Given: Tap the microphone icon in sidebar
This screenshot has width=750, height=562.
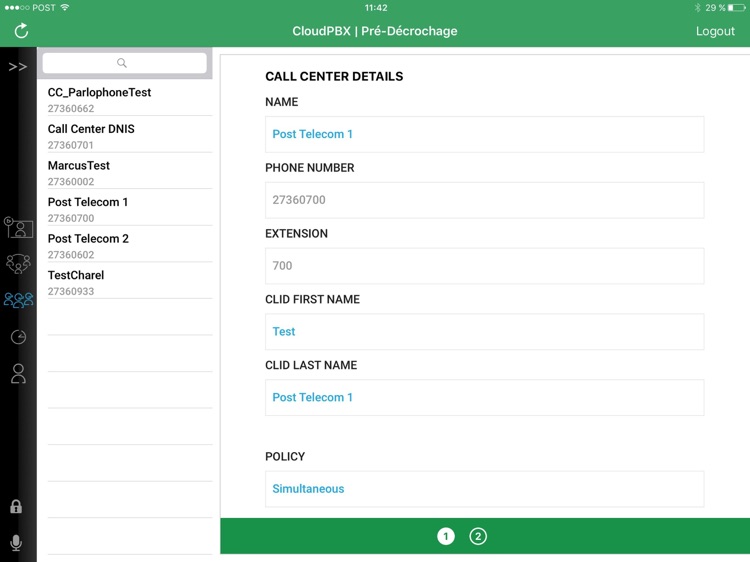Looking at the screenshot, I should (16, 542).
